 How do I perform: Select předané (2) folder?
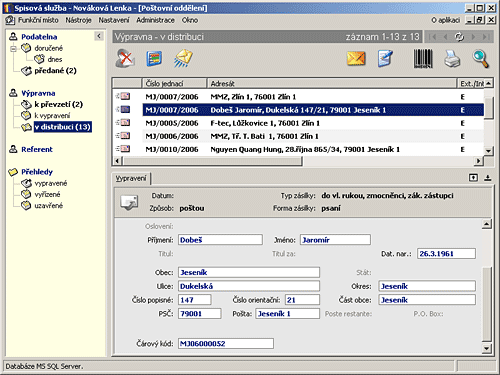pos(55,71)
